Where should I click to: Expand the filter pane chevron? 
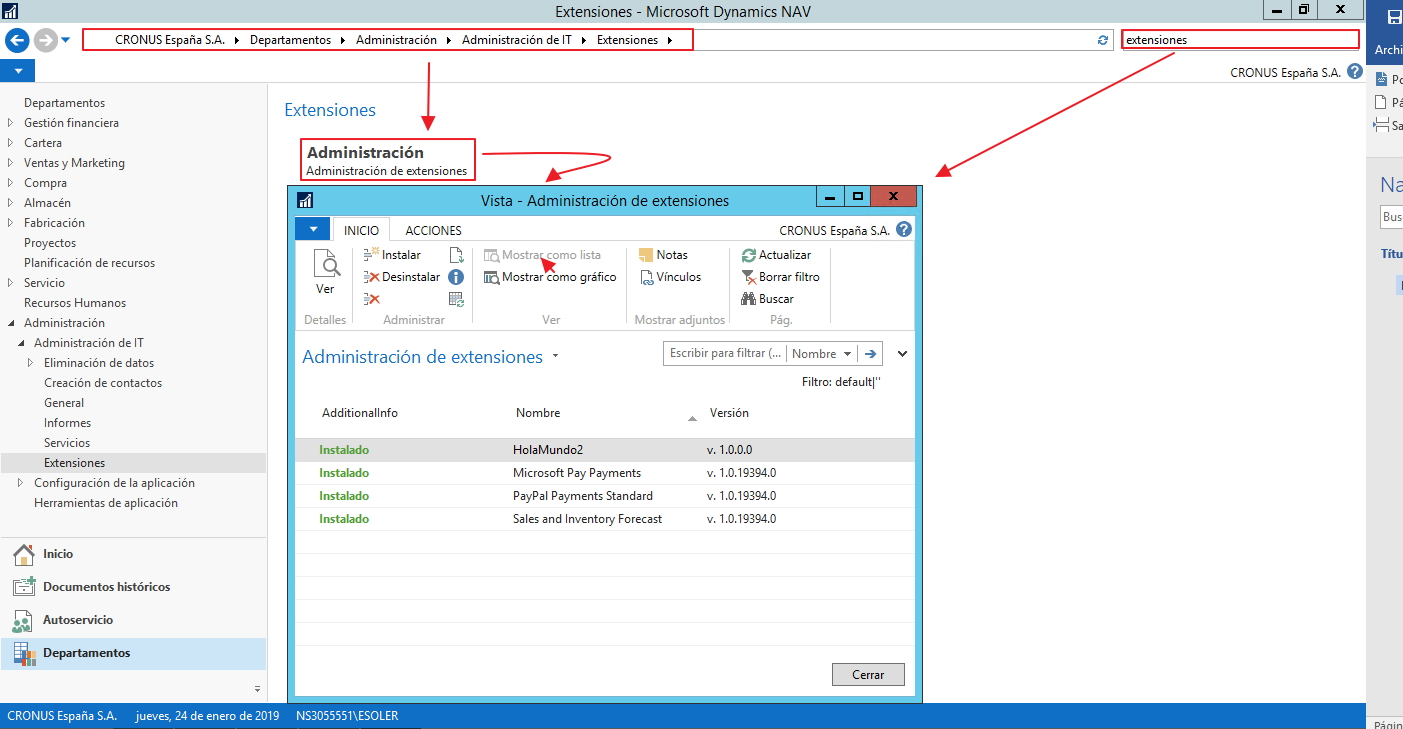pos(901,354)
